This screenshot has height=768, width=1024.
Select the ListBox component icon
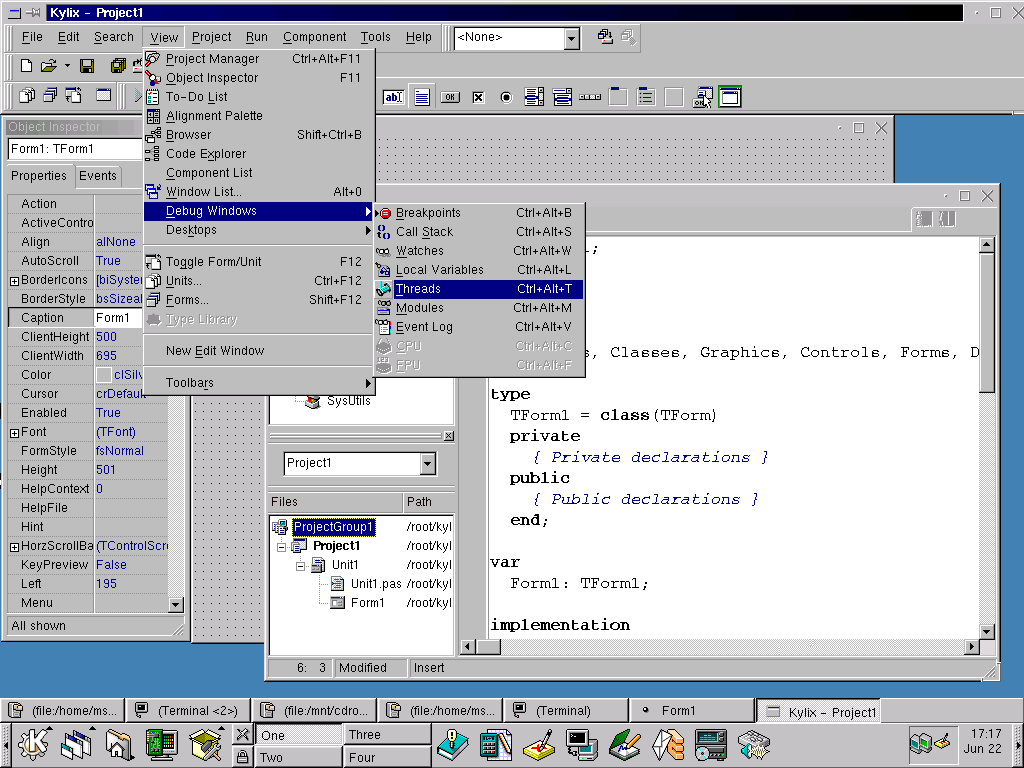pyautogui.click(x=534, y=97)
